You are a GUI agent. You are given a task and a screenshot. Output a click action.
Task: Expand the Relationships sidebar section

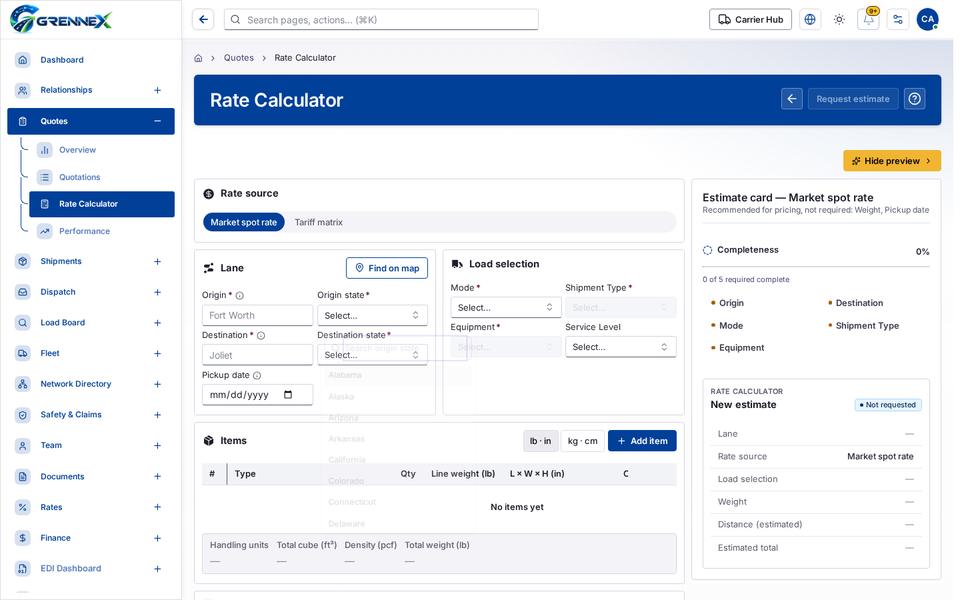click(x=157, y=91)
